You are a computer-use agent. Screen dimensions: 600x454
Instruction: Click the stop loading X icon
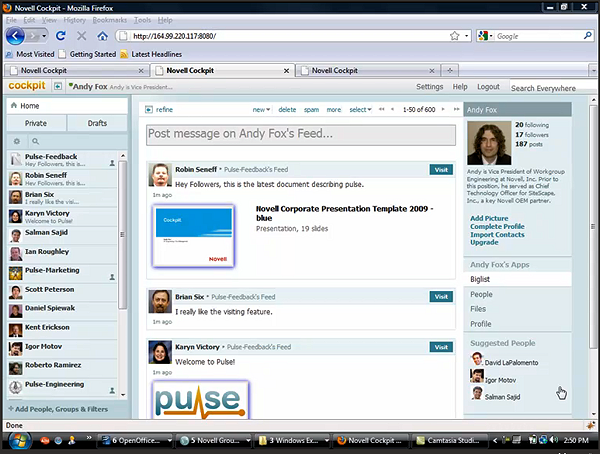point(82,36)
